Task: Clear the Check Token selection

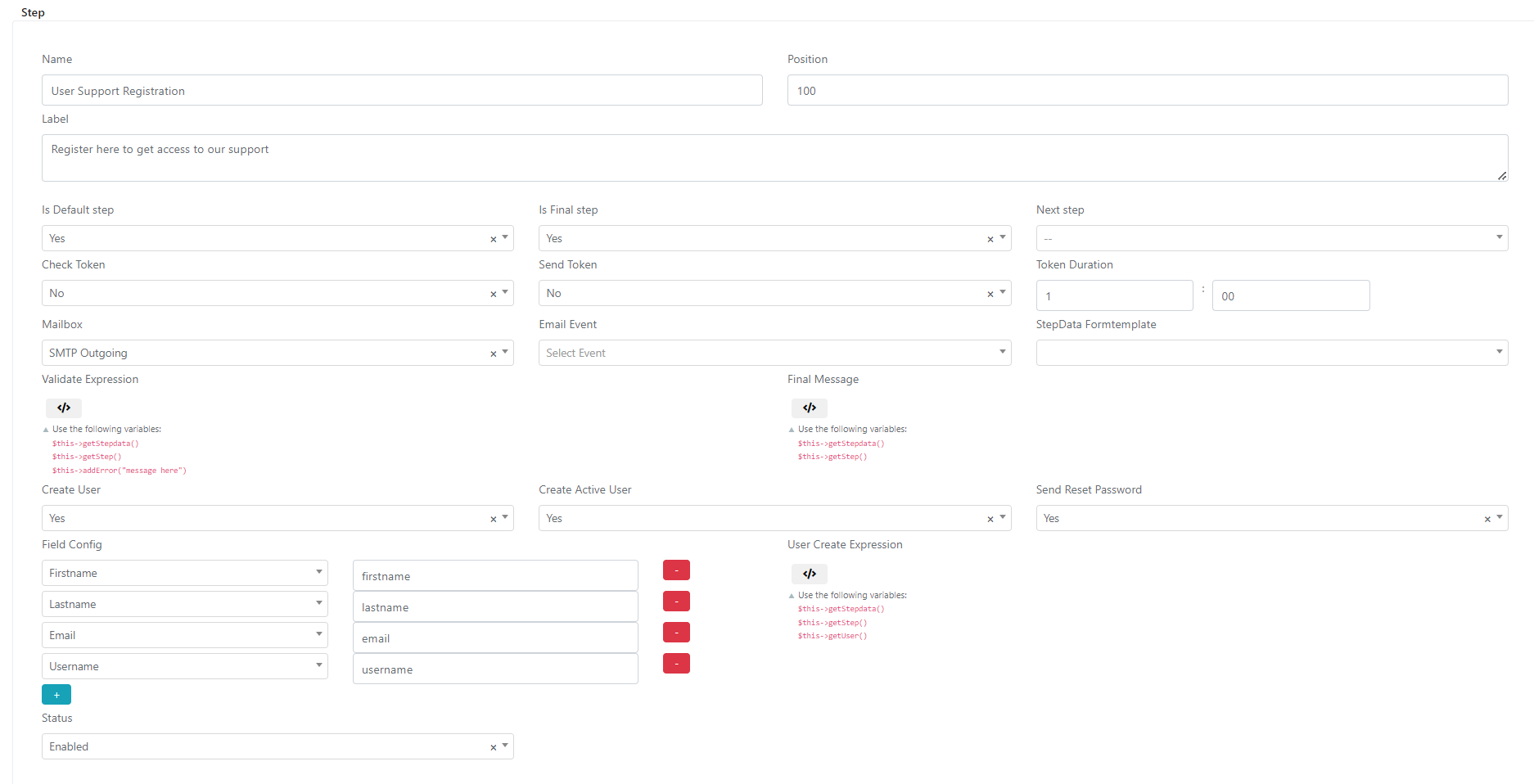Action: 494,294
